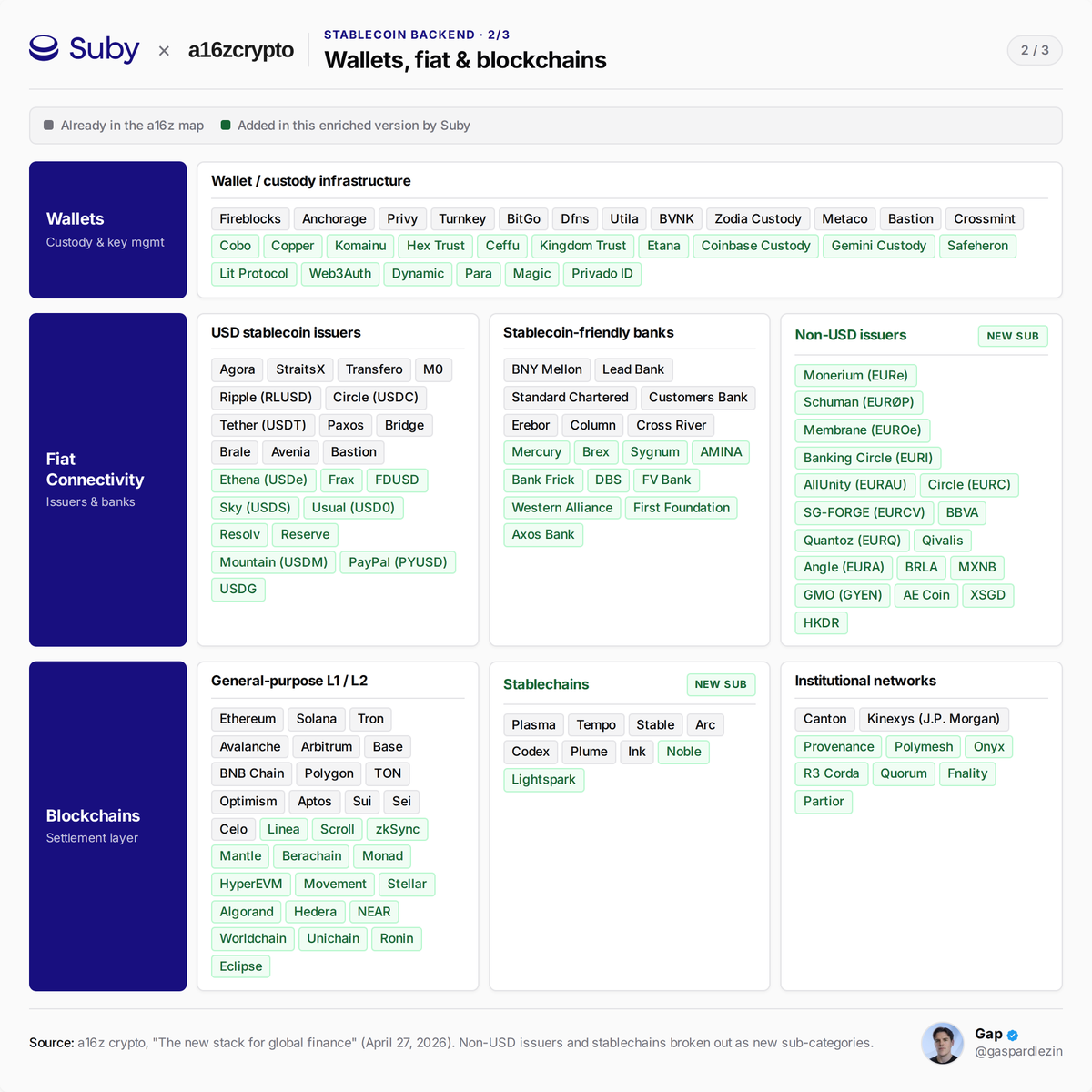
Task: Click the PayPal (PYUSD) tag
Action: 398,562
